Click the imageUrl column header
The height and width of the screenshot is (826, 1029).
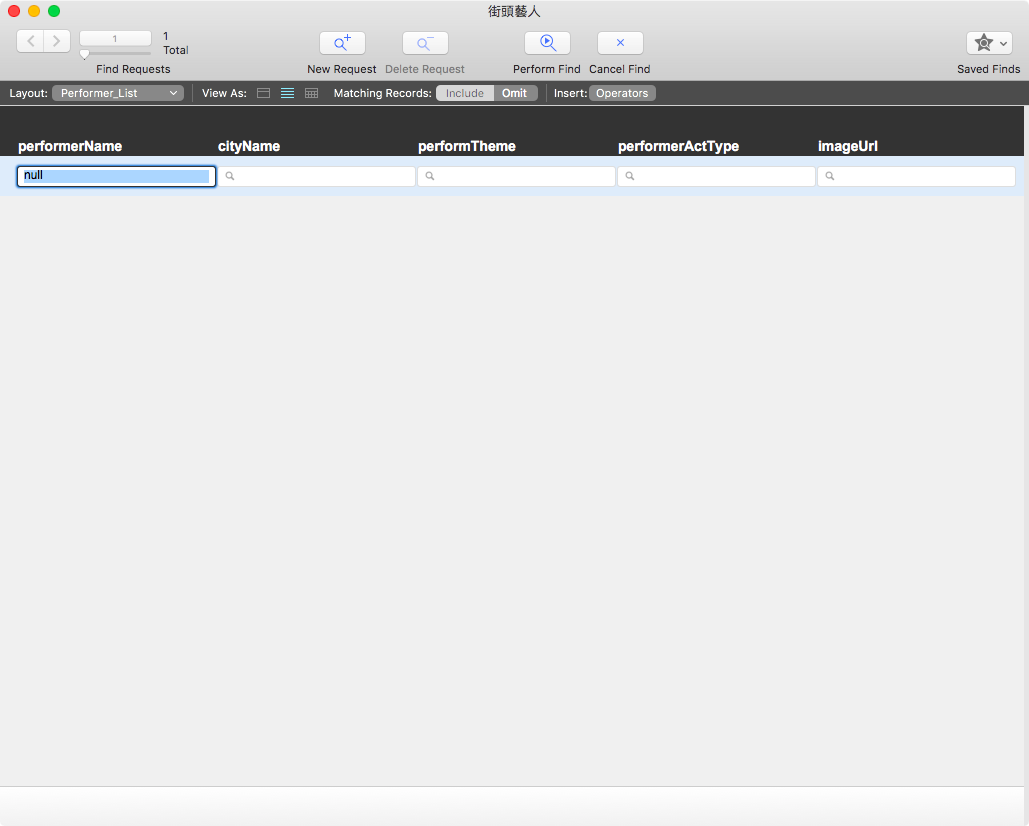point(848,146)
